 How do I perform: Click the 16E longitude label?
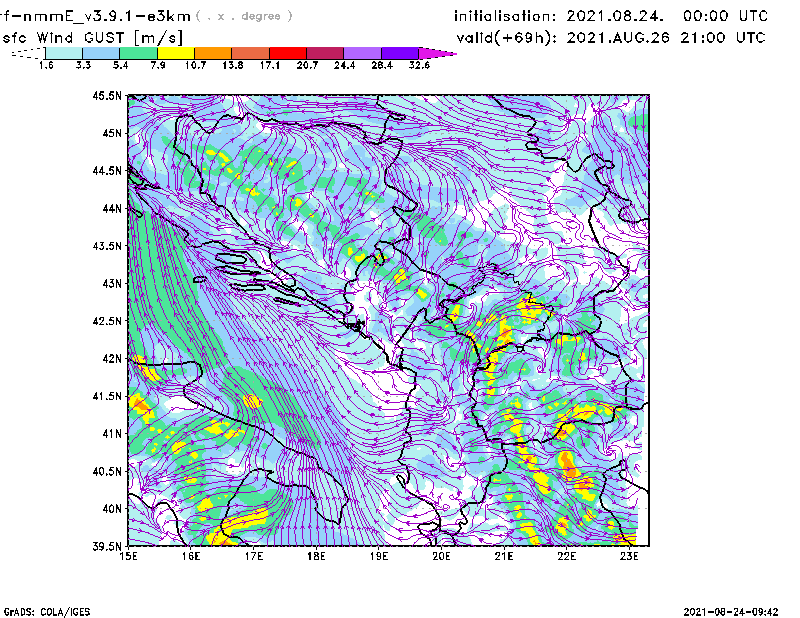[191, 556]
